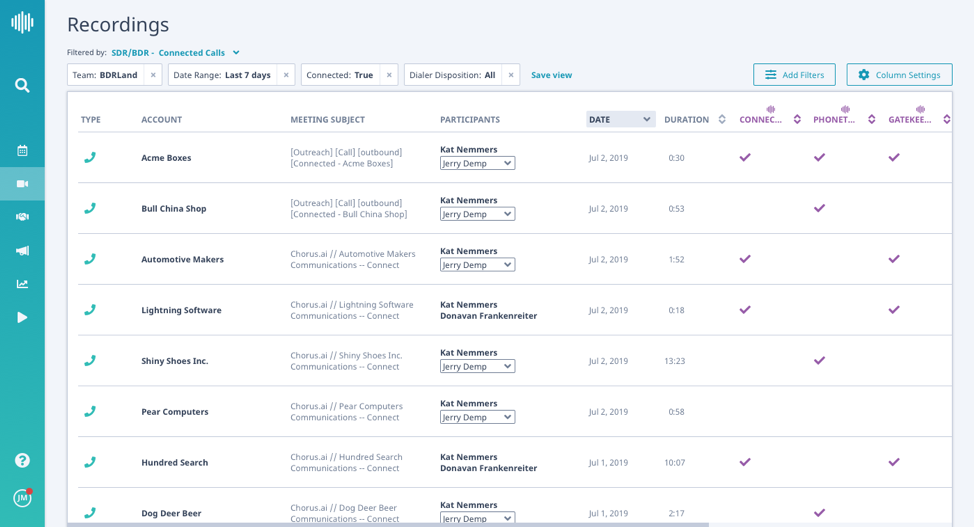Click Donavan Frankenreiter in Lightning Software row

click(x=488, y=316)
